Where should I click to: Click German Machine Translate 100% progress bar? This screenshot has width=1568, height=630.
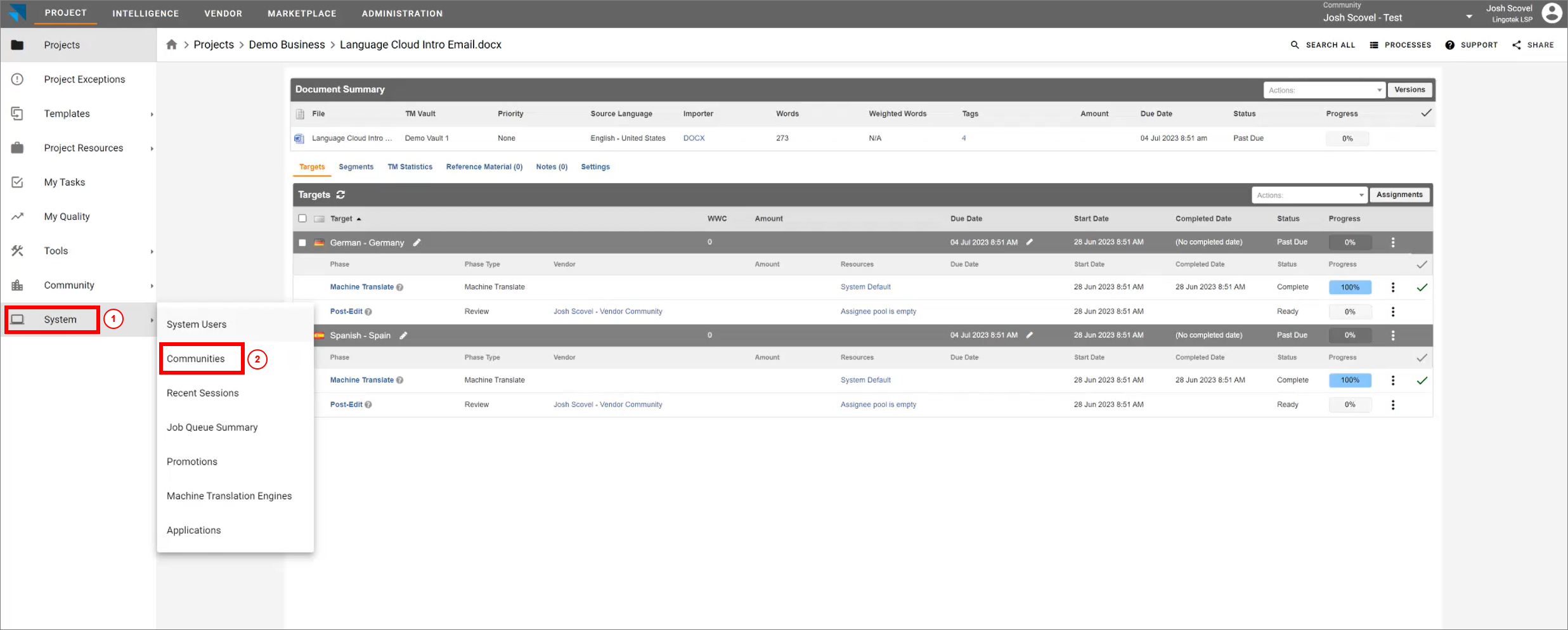pyautogui.click(x=1350, y=287)
